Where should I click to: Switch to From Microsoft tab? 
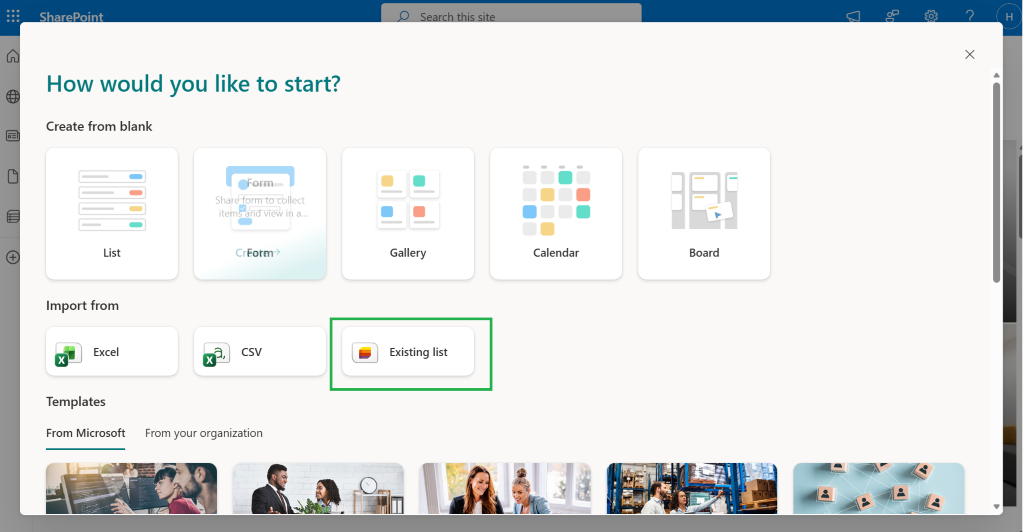click(86, 433)
